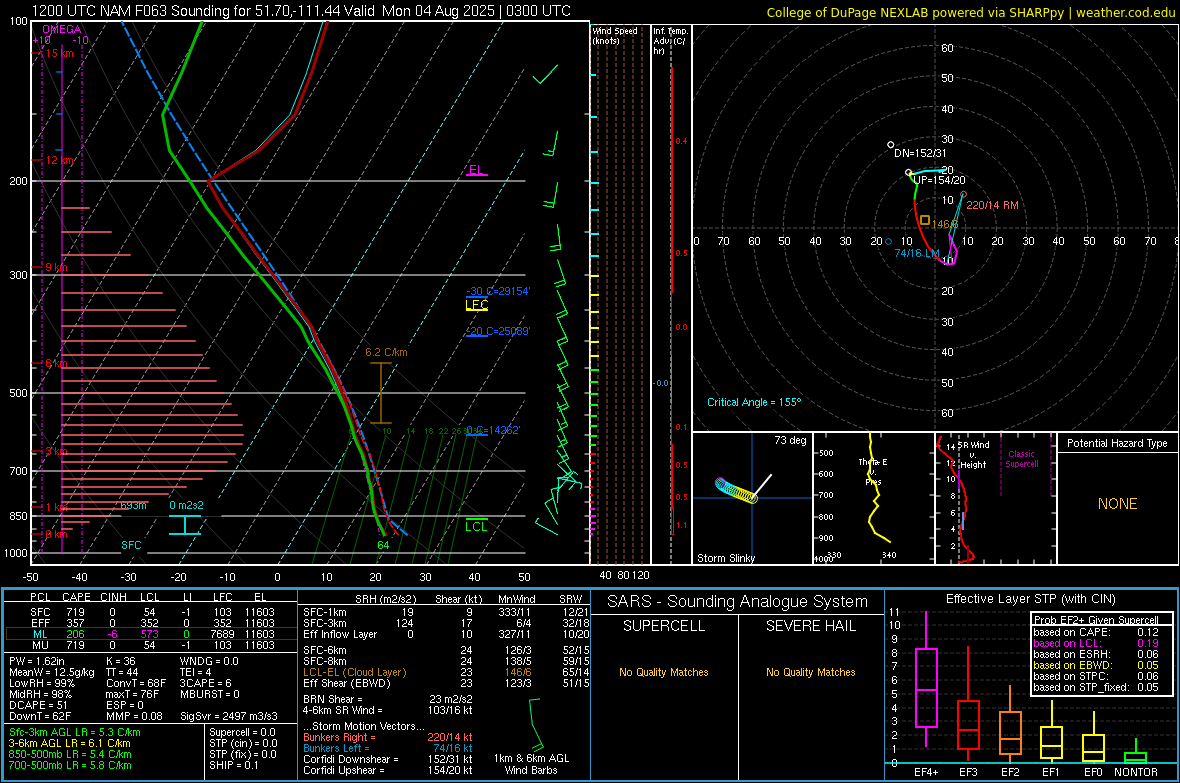The height and width of the screenshot is (783, 1180).
Task: Click the "-30 C=29154'" height label
Action: pyautogui.click(x=498, y=291)
